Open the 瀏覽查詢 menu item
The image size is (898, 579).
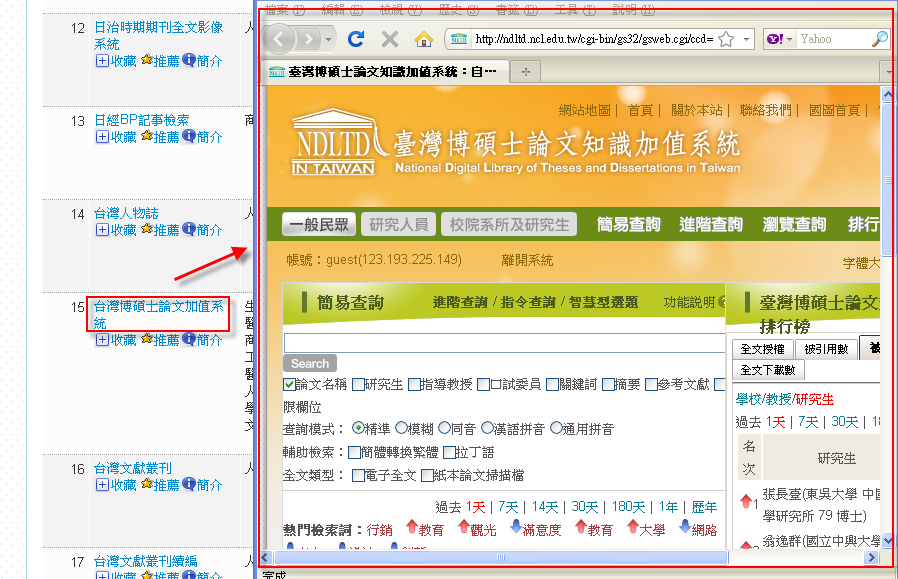pyautogui.click(x=794, y=224)
